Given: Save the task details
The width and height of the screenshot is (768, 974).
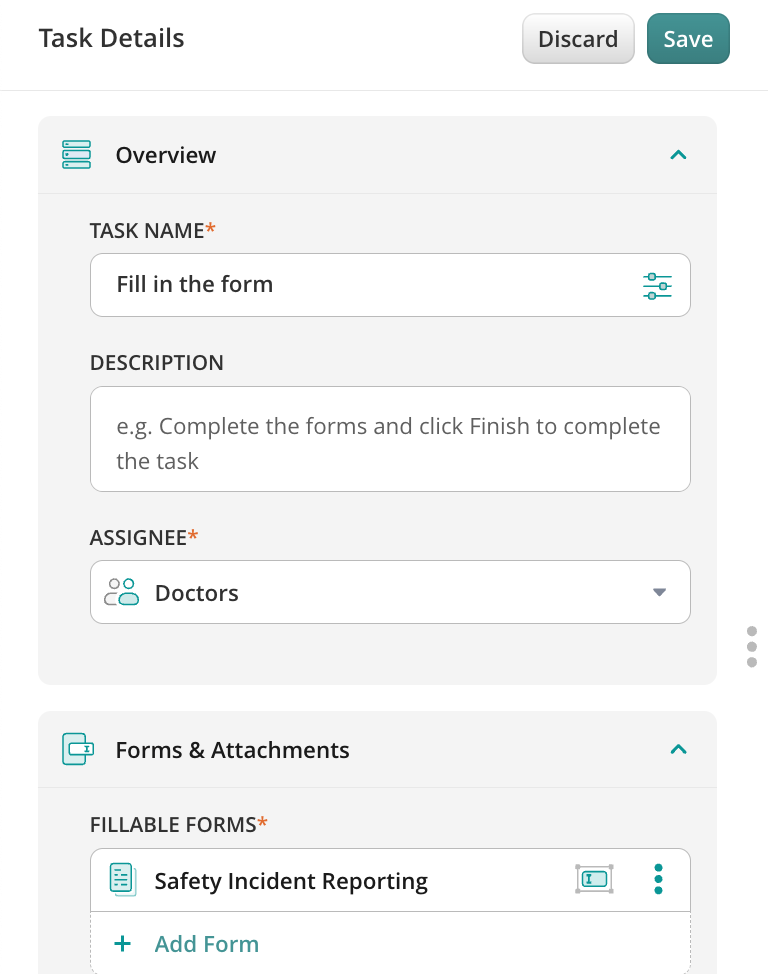Looking at the screenshot, I should (688, 39).
